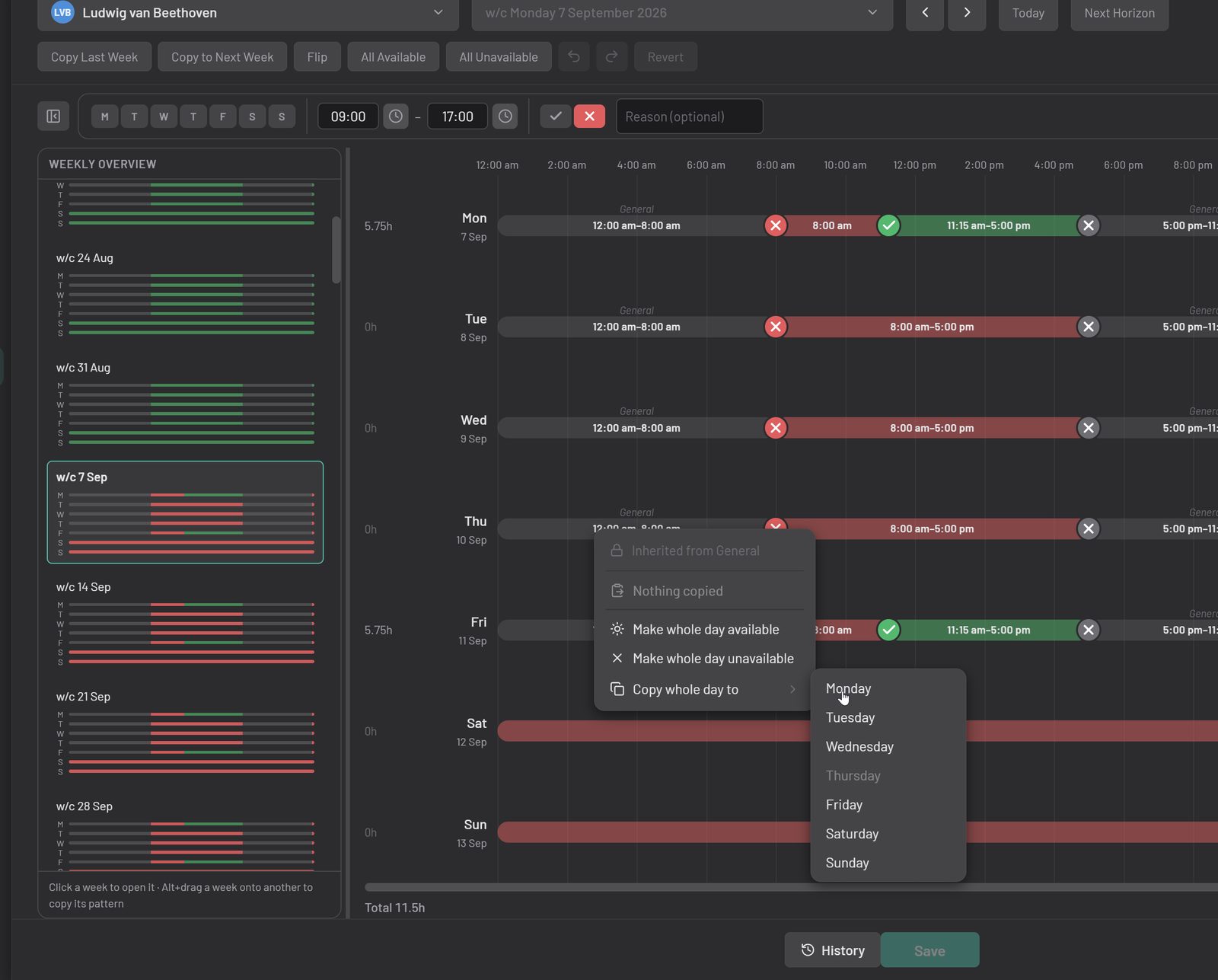The width and height of the screenshot is (1218, 980).
Task: Open History
Action: click(833, 950)
